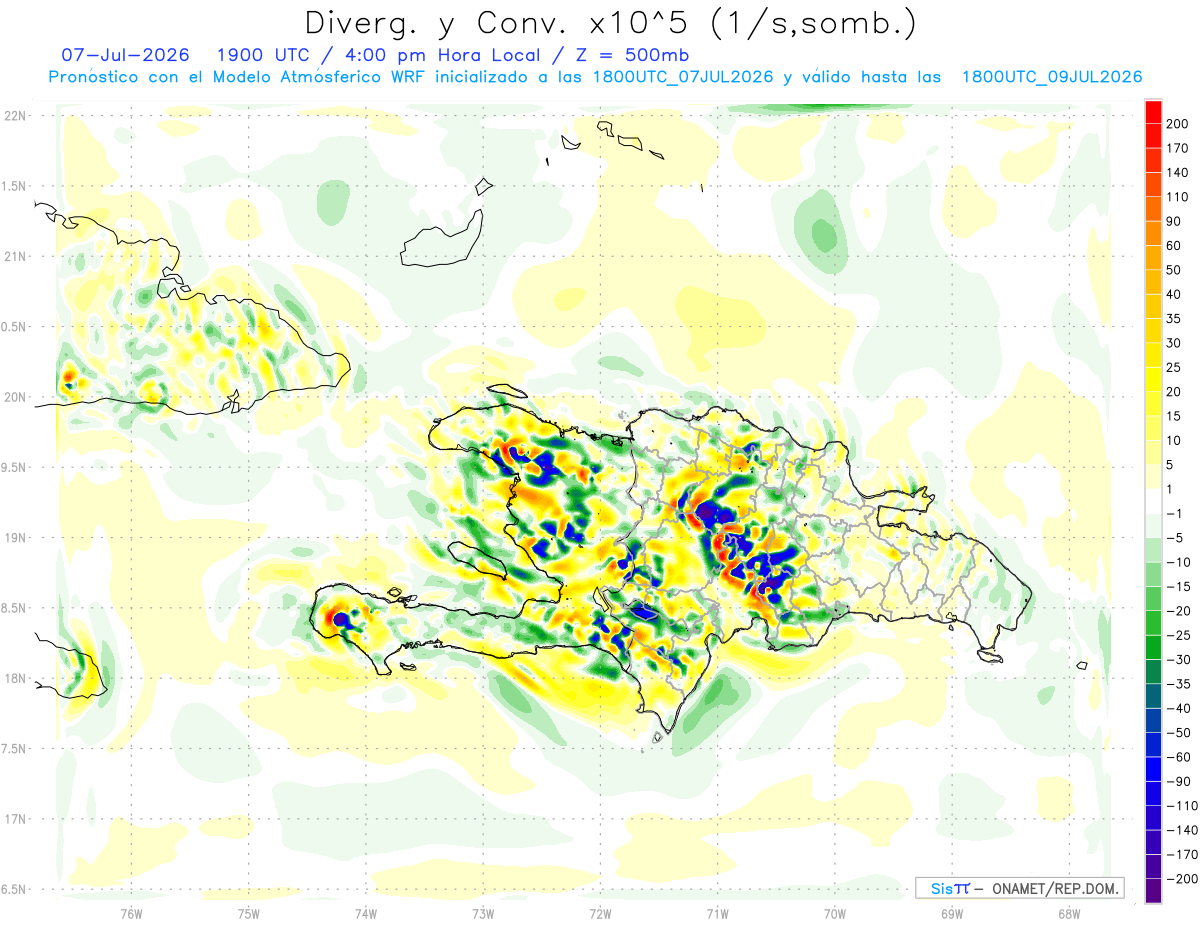Viewport: 1200px width, 927px height.
Task: Click the 73W longitude label
Action: click(x=483, y=913)
